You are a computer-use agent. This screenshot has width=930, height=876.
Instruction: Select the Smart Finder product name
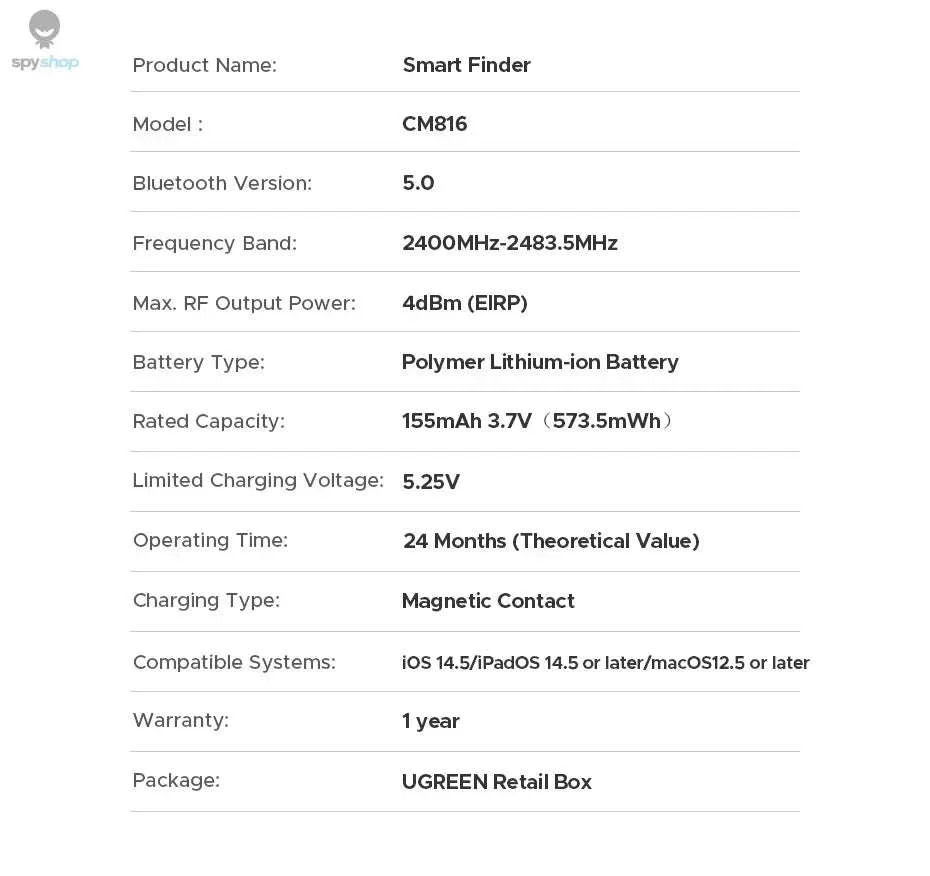[466, 65]
